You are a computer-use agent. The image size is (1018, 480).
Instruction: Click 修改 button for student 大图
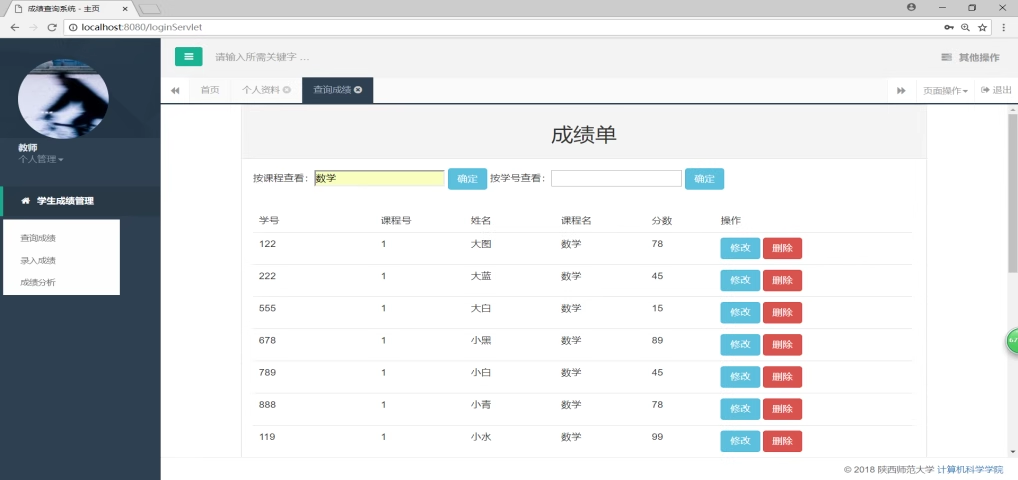[x=739, y=249]
